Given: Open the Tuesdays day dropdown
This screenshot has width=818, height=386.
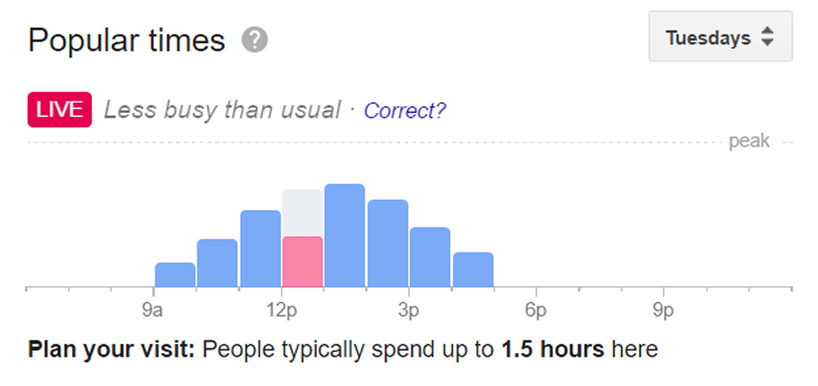Looking at the screenshot, I should click(720, 37).
